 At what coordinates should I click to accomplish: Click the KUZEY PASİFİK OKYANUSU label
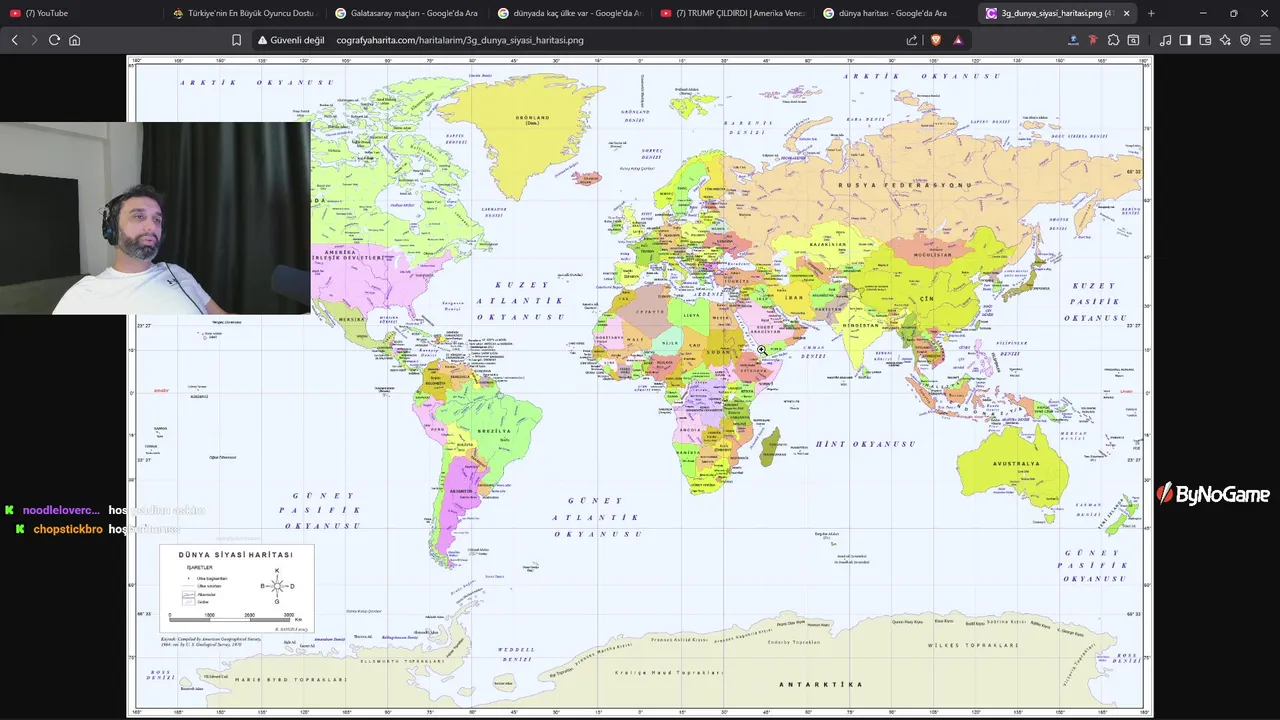[1095, 300]
